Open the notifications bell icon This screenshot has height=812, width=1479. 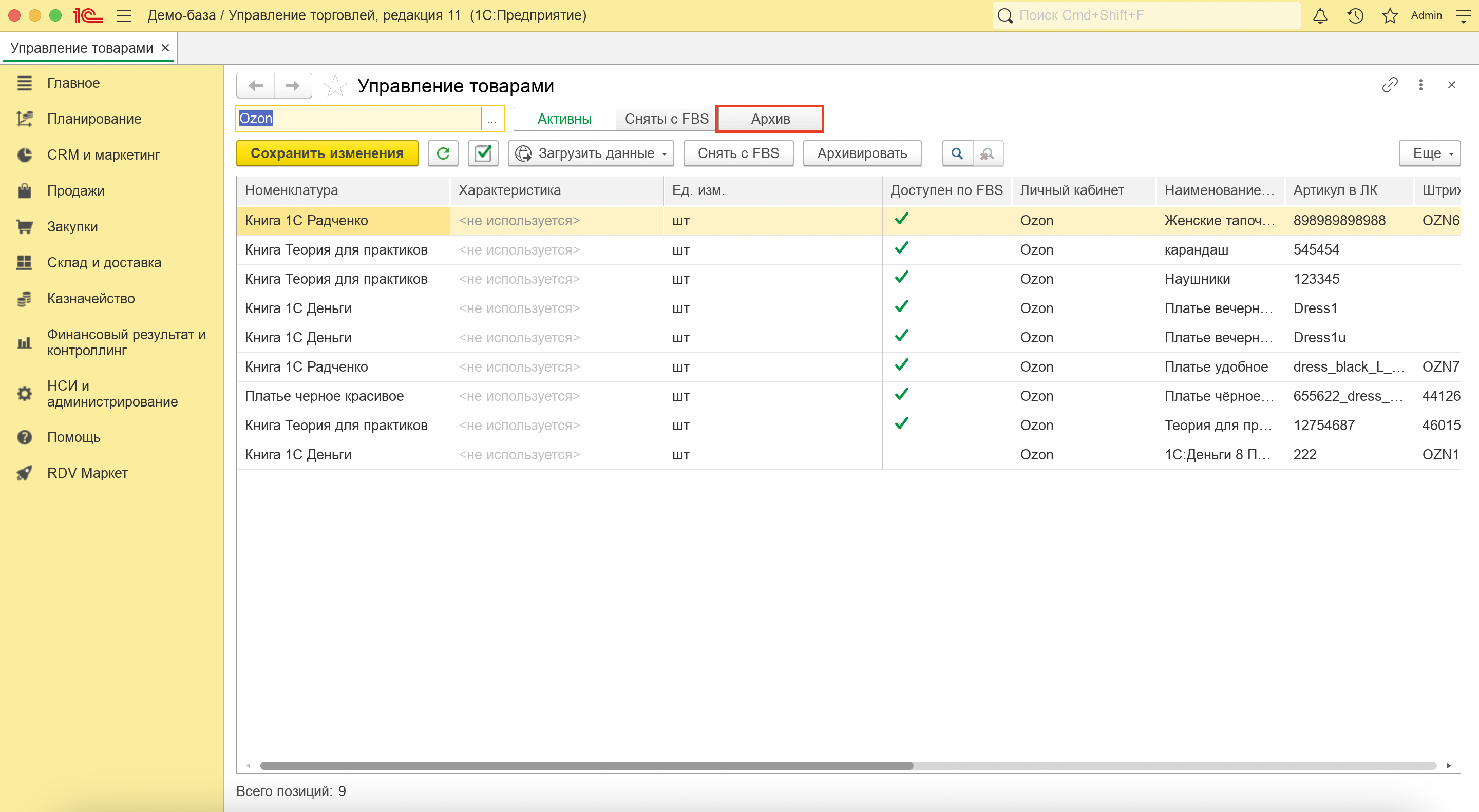coord(1319,15)
